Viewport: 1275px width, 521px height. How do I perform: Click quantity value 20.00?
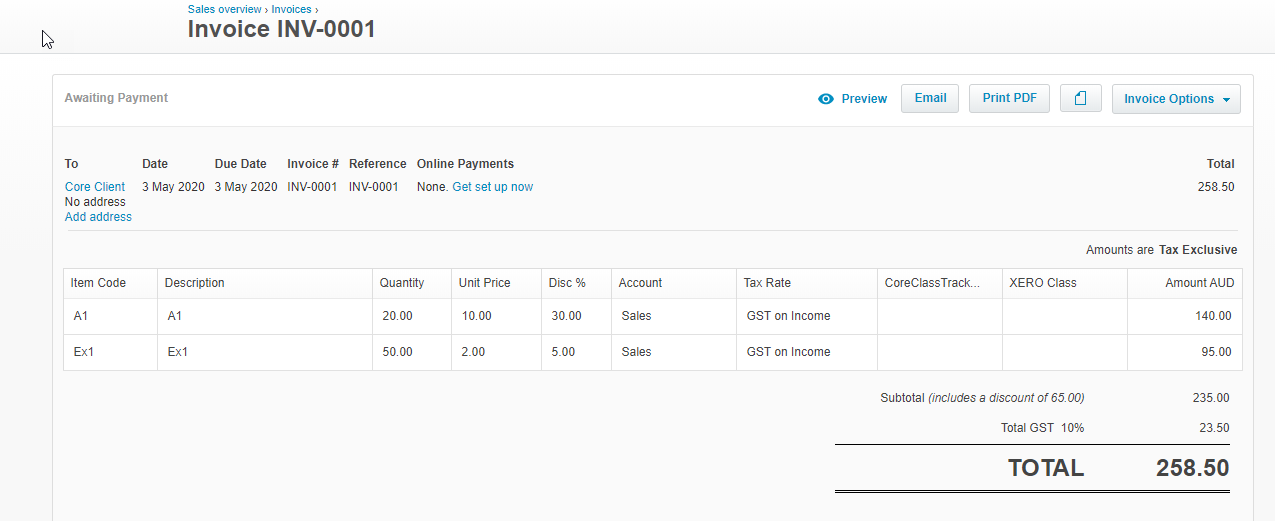(x=397, y=316)
